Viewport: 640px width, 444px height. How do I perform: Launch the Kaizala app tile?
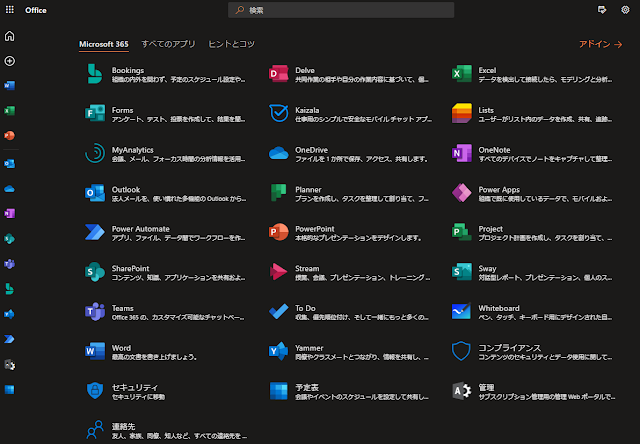[x=349, y=114]
